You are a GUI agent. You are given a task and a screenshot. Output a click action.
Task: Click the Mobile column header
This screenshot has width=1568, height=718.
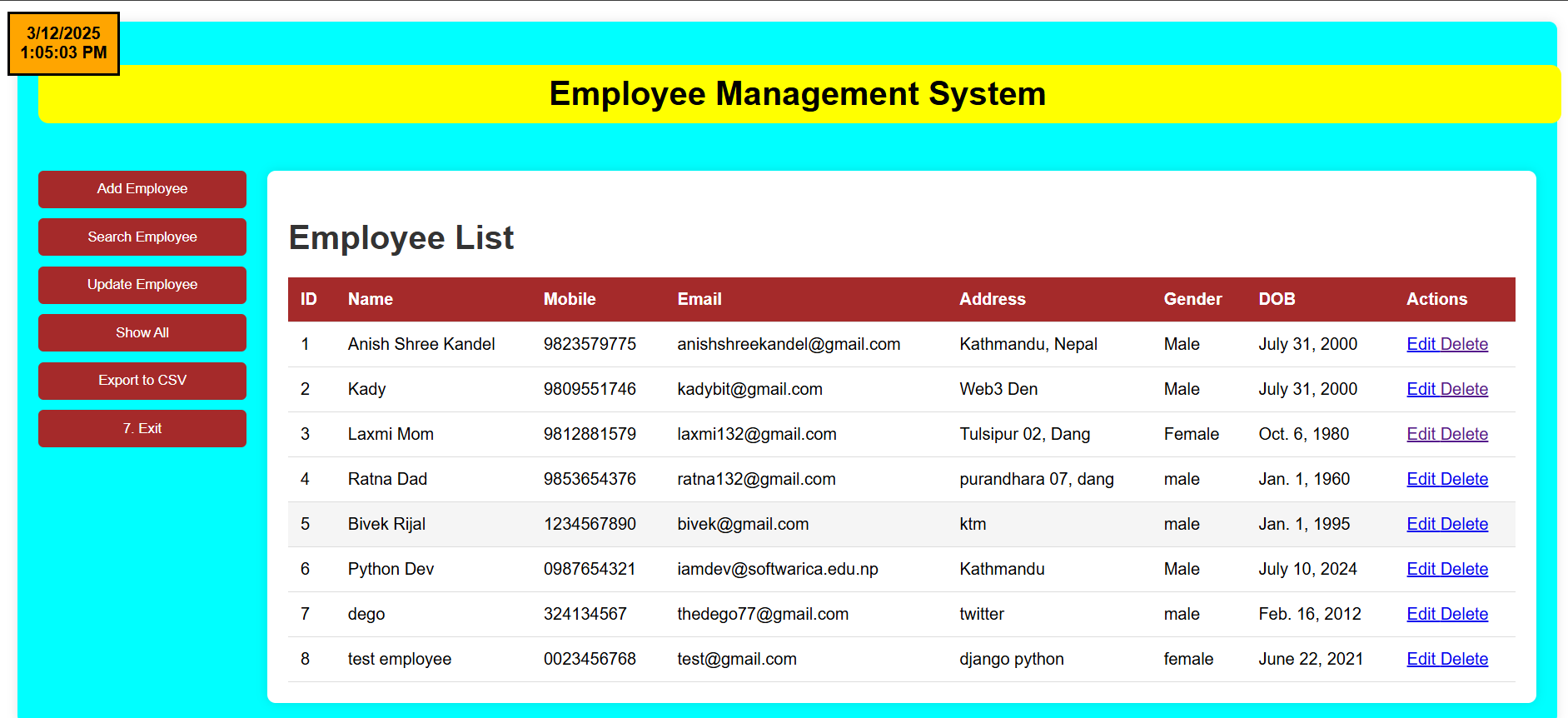pyautogui.click(x=570, y=299)
